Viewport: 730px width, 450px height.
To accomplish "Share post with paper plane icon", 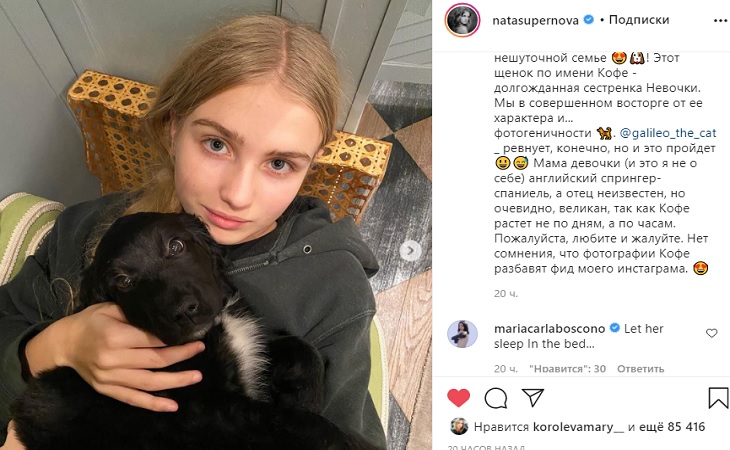I will (533, 397).
